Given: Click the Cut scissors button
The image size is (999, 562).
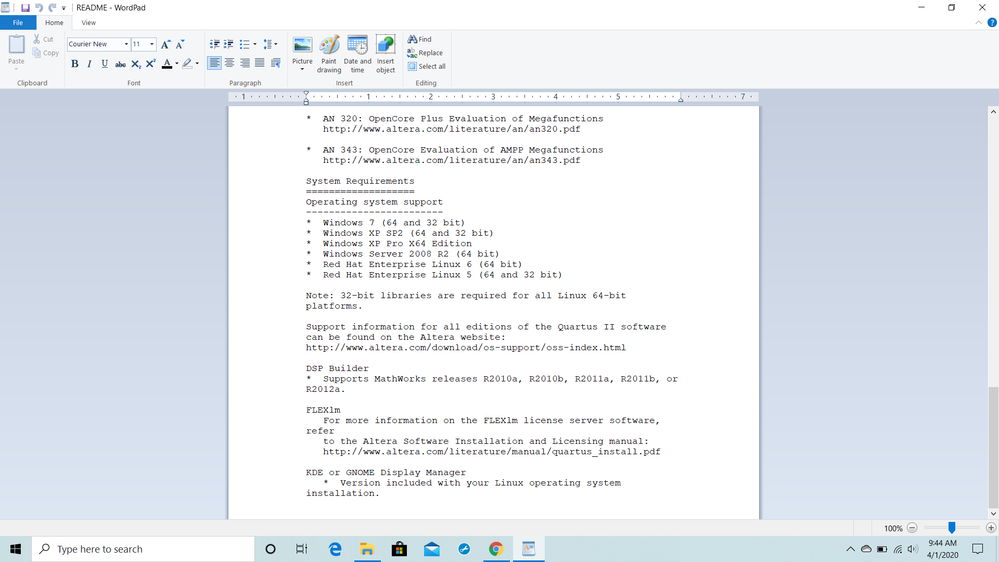Looking at the screenshot, I should tap(44, 39).
